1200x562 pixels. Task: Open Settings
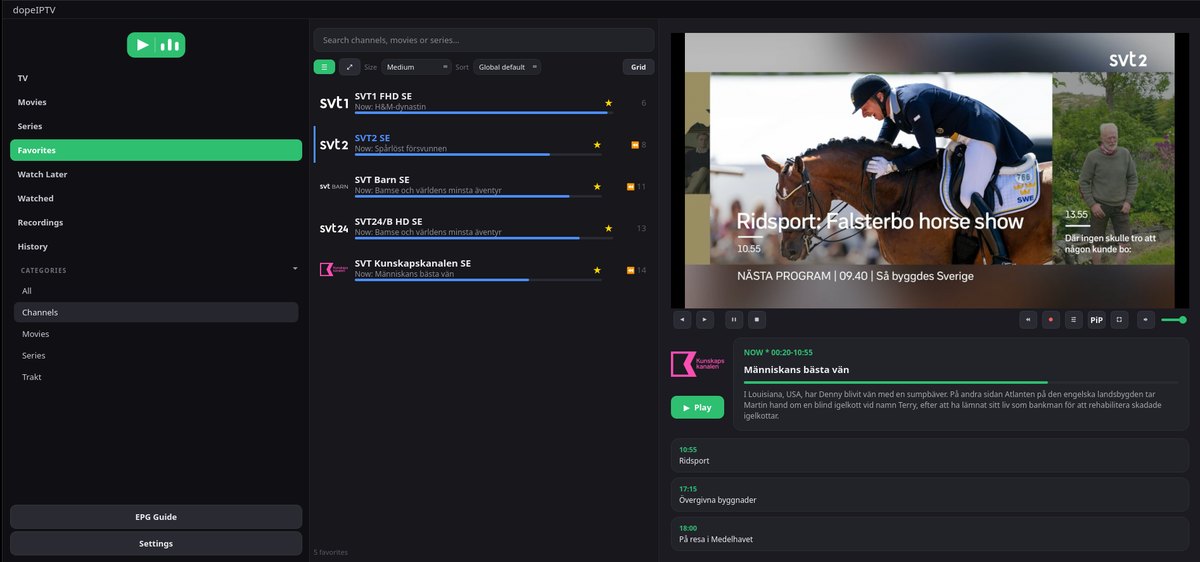click(x=156, y=544)
